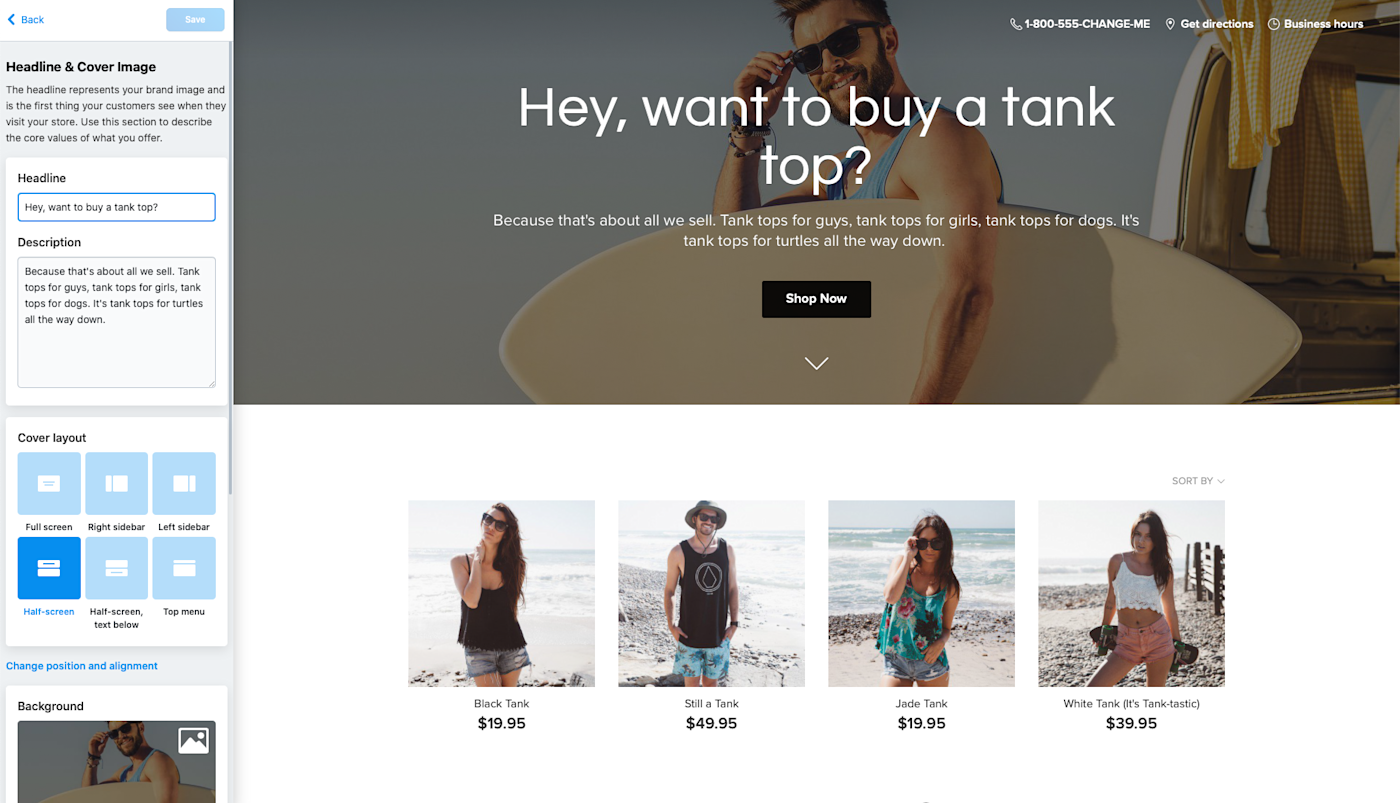Open Get directions in header
This screenshot has height=803, width=1400.
click(1209, 24)
